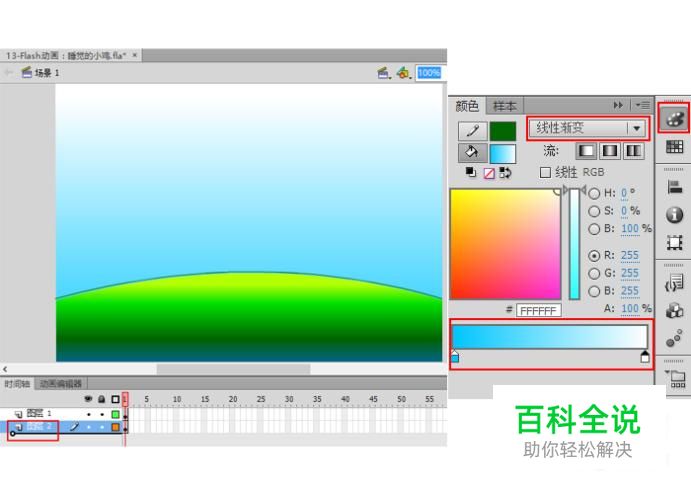Screen dimensions: 691x494
Task: Open the Motion Presets panel icon
Action: (674, 338)
